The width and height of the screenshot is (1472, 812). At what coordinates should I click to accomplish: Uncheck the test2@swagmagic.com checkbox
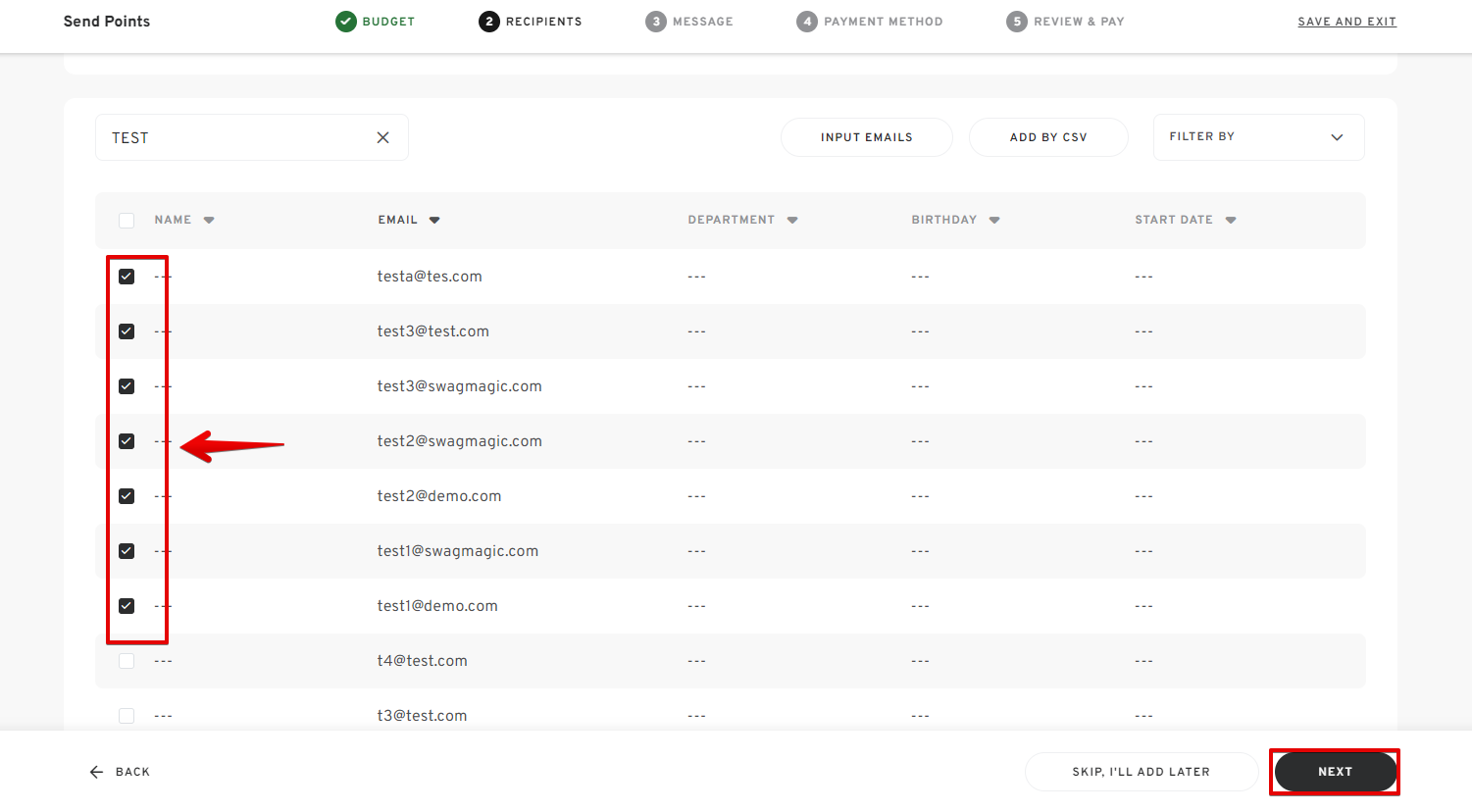pos(127,441)
